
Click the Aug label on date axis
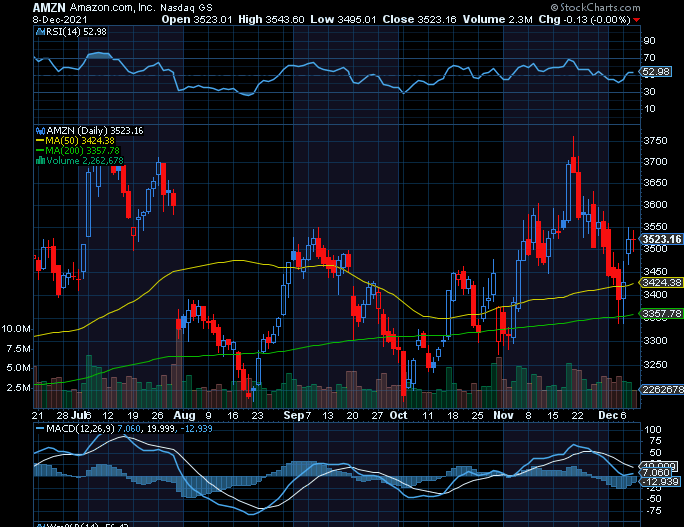click(x=184, y=415)
